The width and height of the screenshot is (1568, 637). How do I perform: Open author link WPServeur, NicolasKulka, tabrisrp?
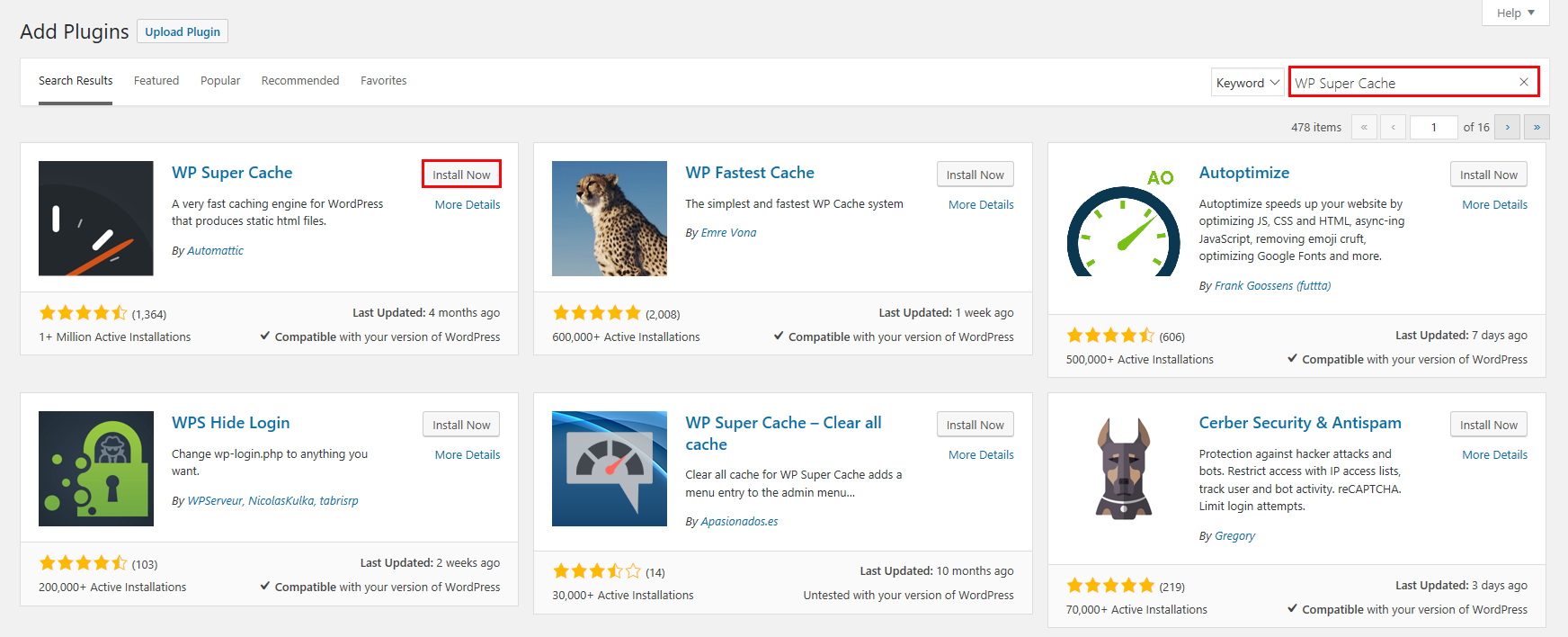point(272,501)
